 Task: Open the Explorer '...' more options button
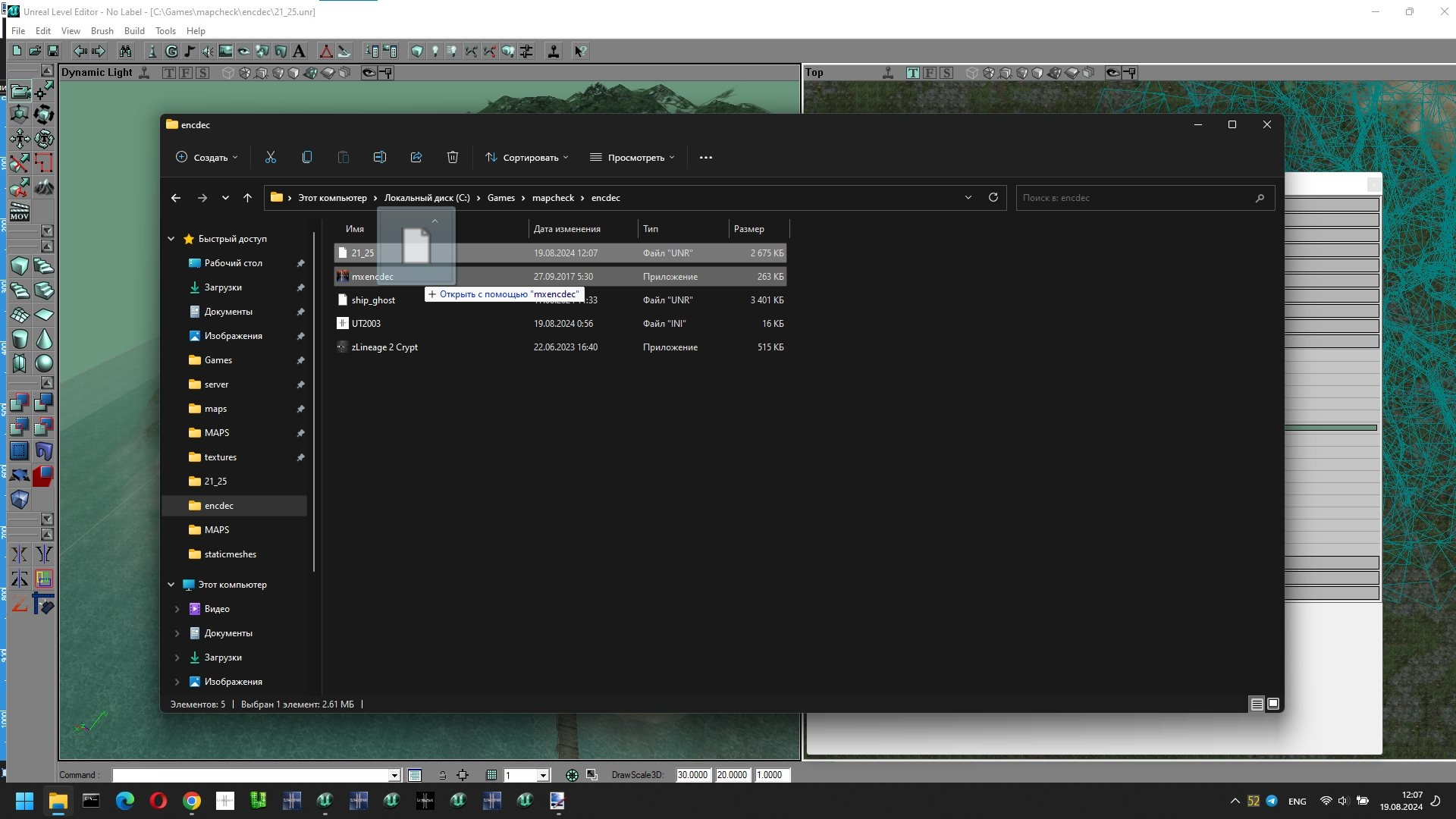(x=706, y=158)
